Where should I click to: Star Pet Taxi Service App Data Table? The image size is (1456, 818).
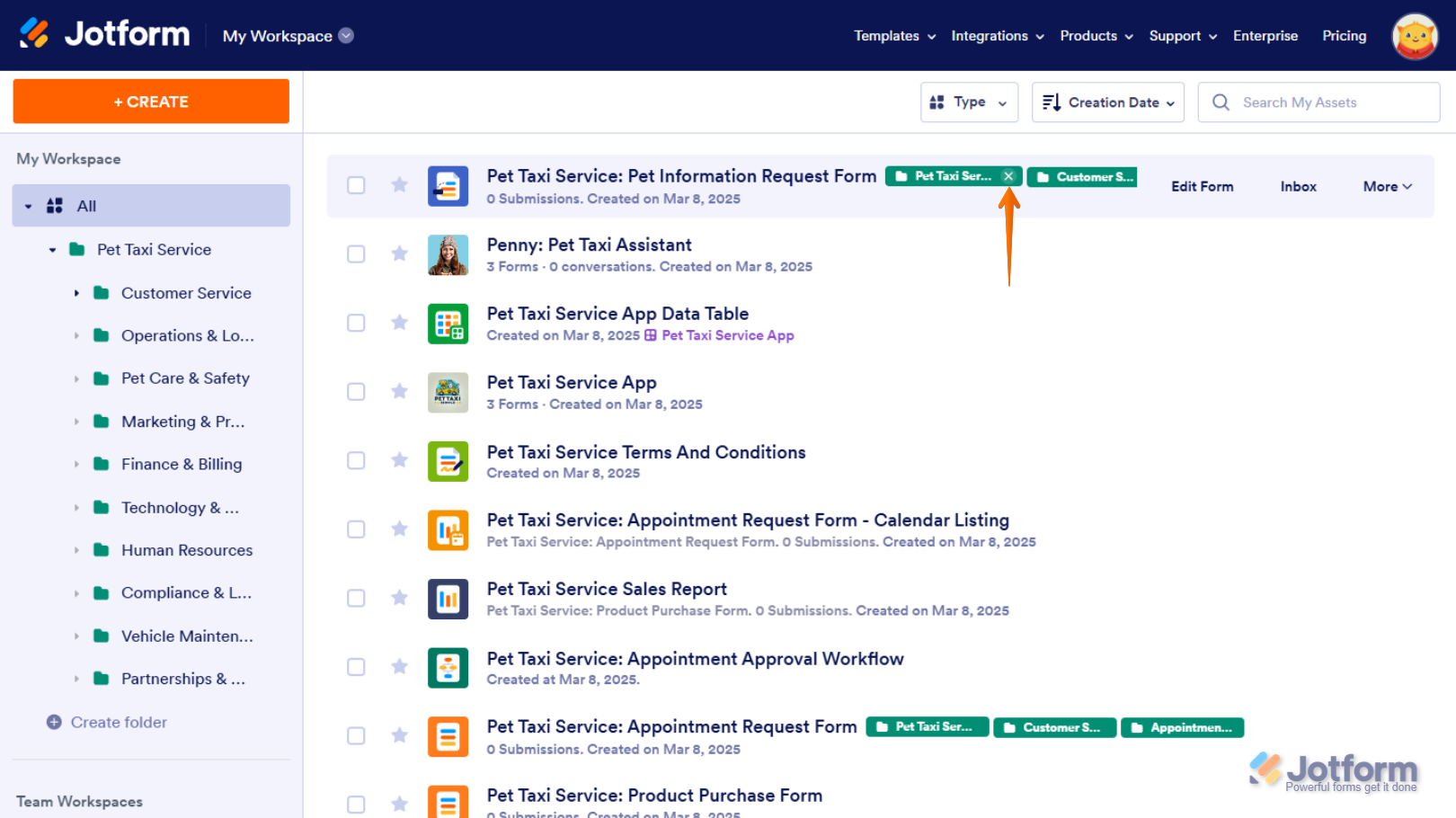coord(400,323)
